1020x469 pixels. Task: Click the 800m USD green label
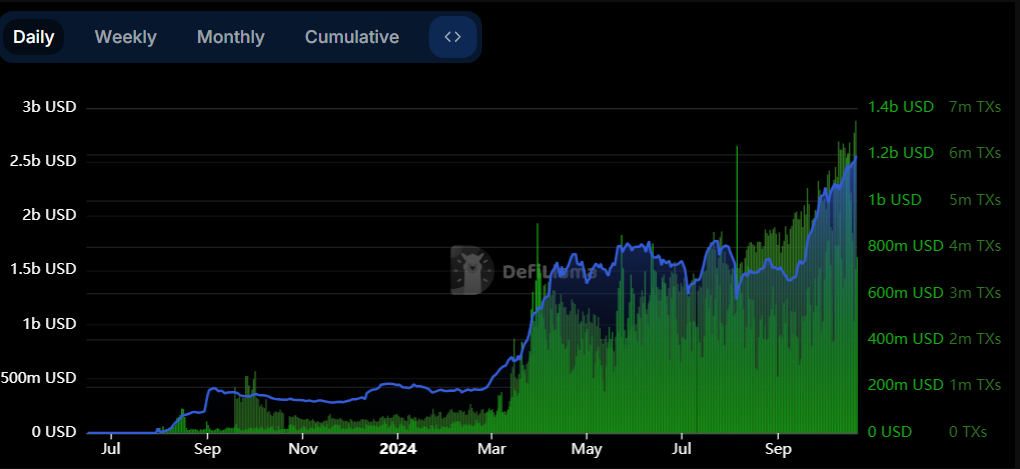(x=906, y=246)
